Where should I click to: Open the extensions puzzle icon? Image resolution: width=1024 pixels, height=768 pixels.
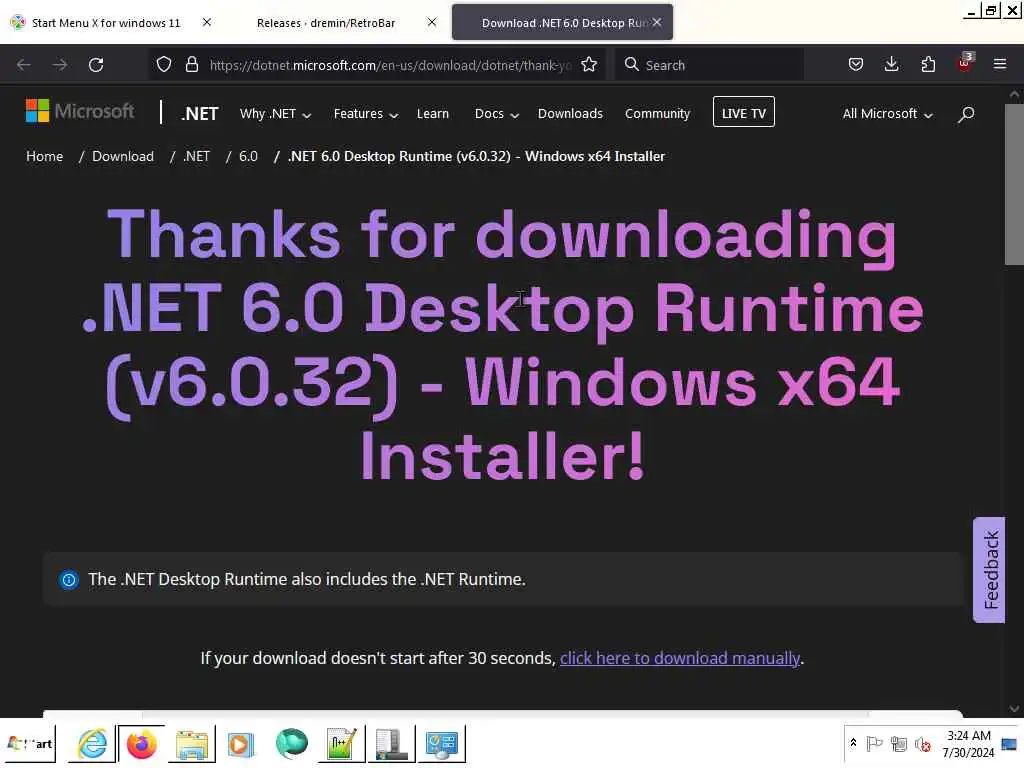[928, 65]
